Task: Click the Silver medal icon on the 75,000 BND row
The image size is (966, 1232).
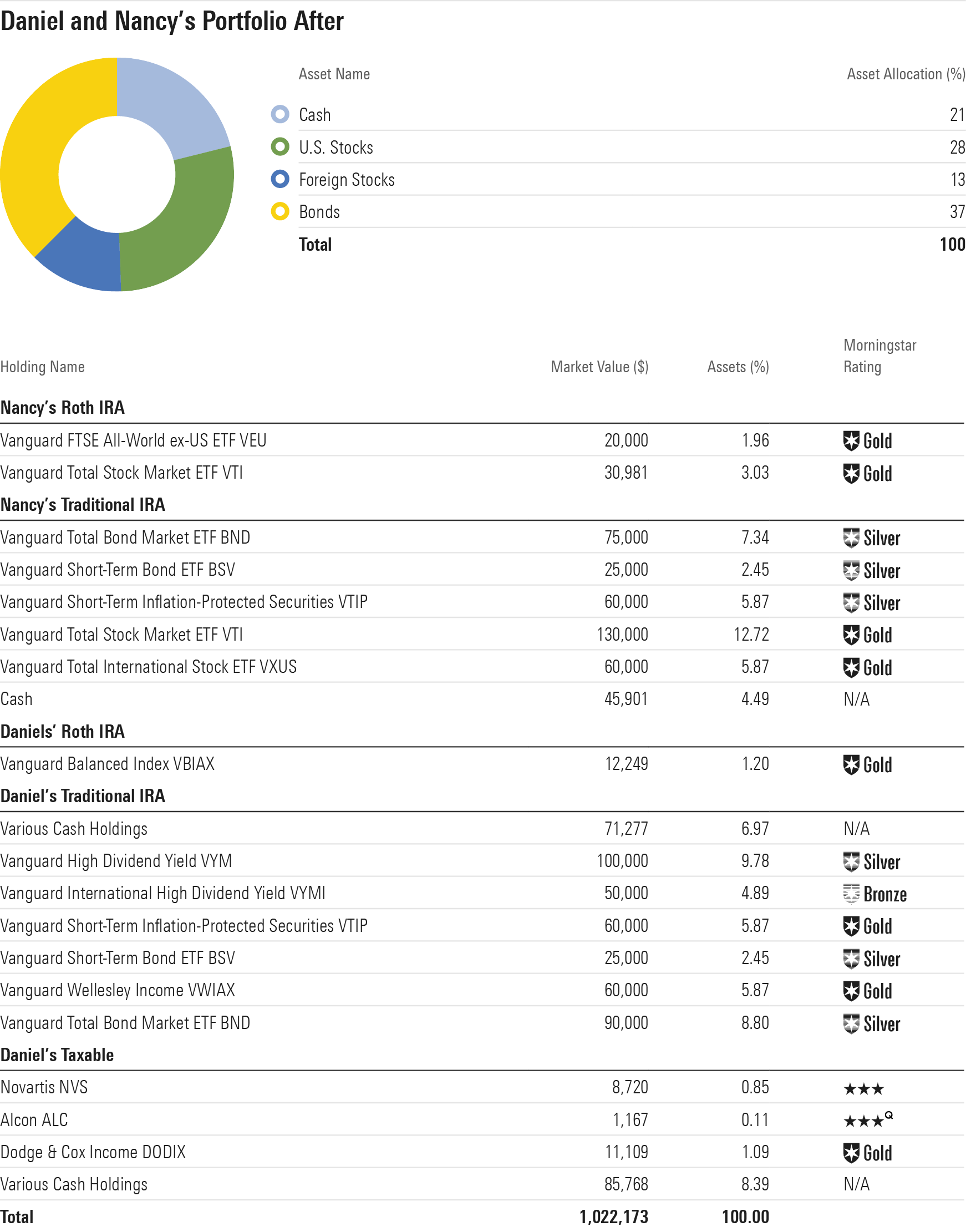Action: (851, 538)
